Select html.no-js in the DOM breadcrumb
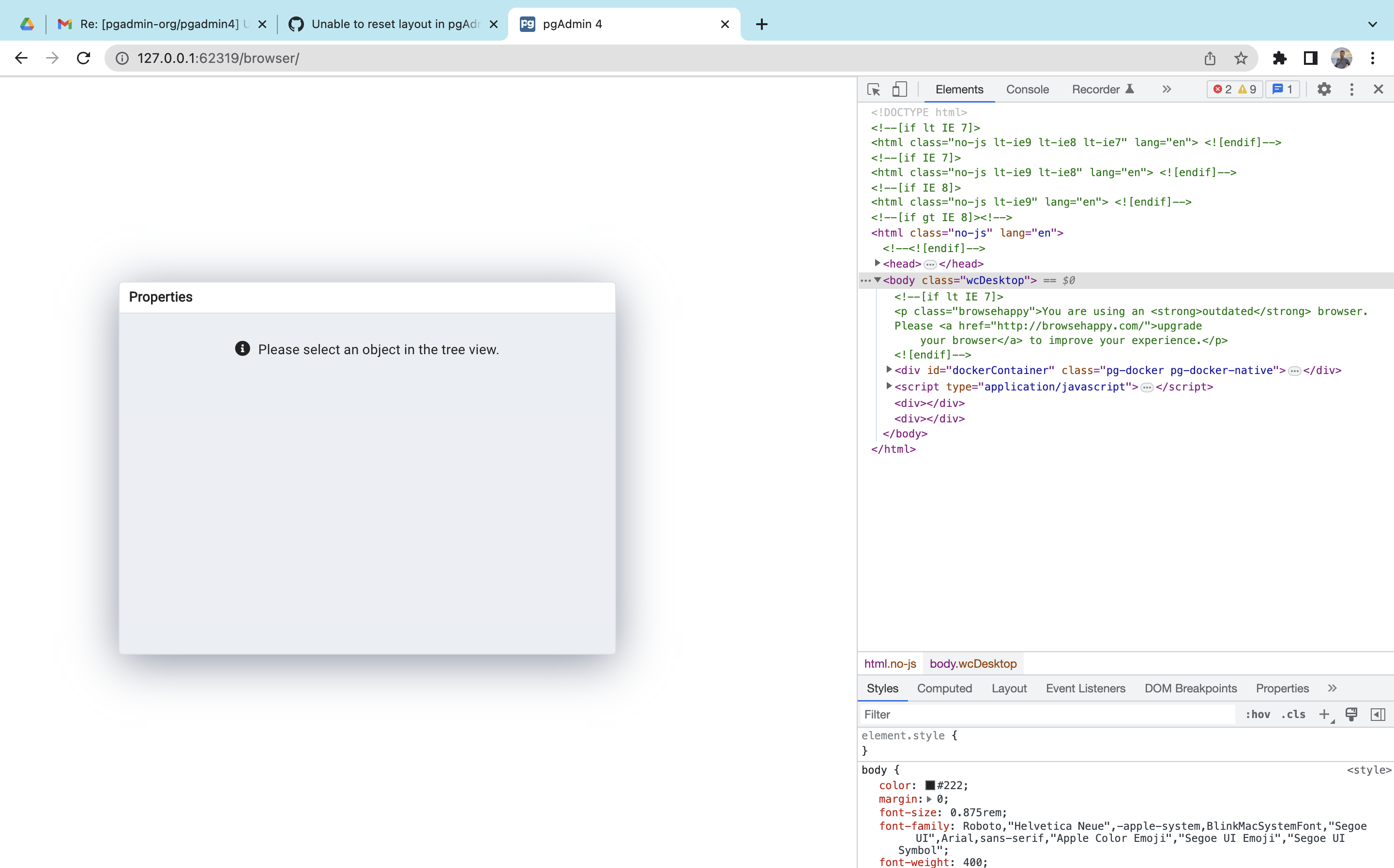The image size is (1394, 868). [890, 663]
